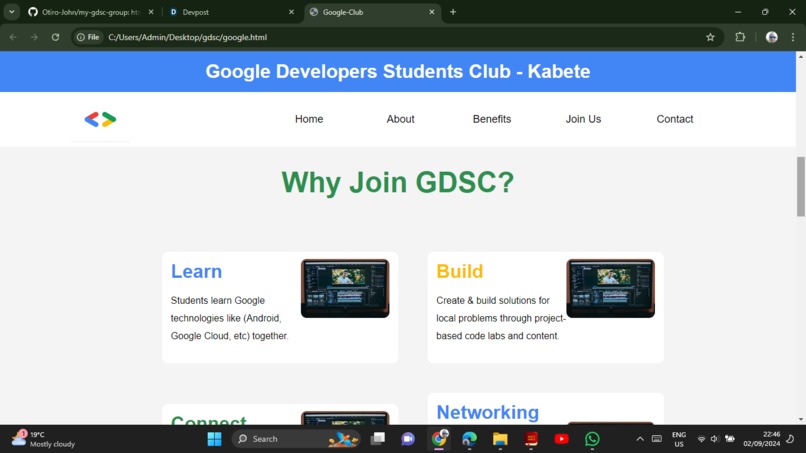
Task: Expand the tab search dropdown arrow
Action: (x=11, y=12)
